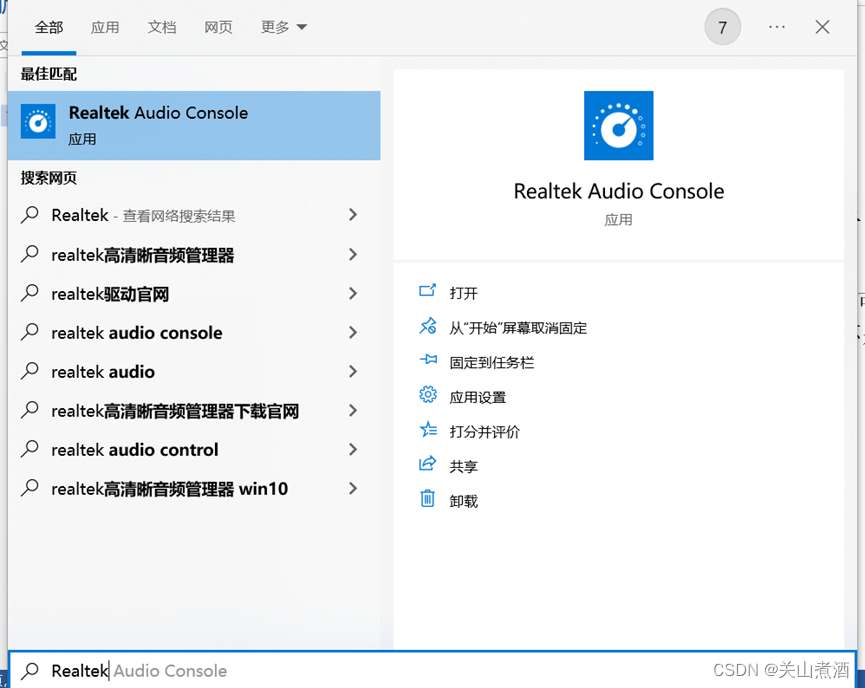
Task: Select 从"开始"屏幕取消固定
Action: coord(518,328)
